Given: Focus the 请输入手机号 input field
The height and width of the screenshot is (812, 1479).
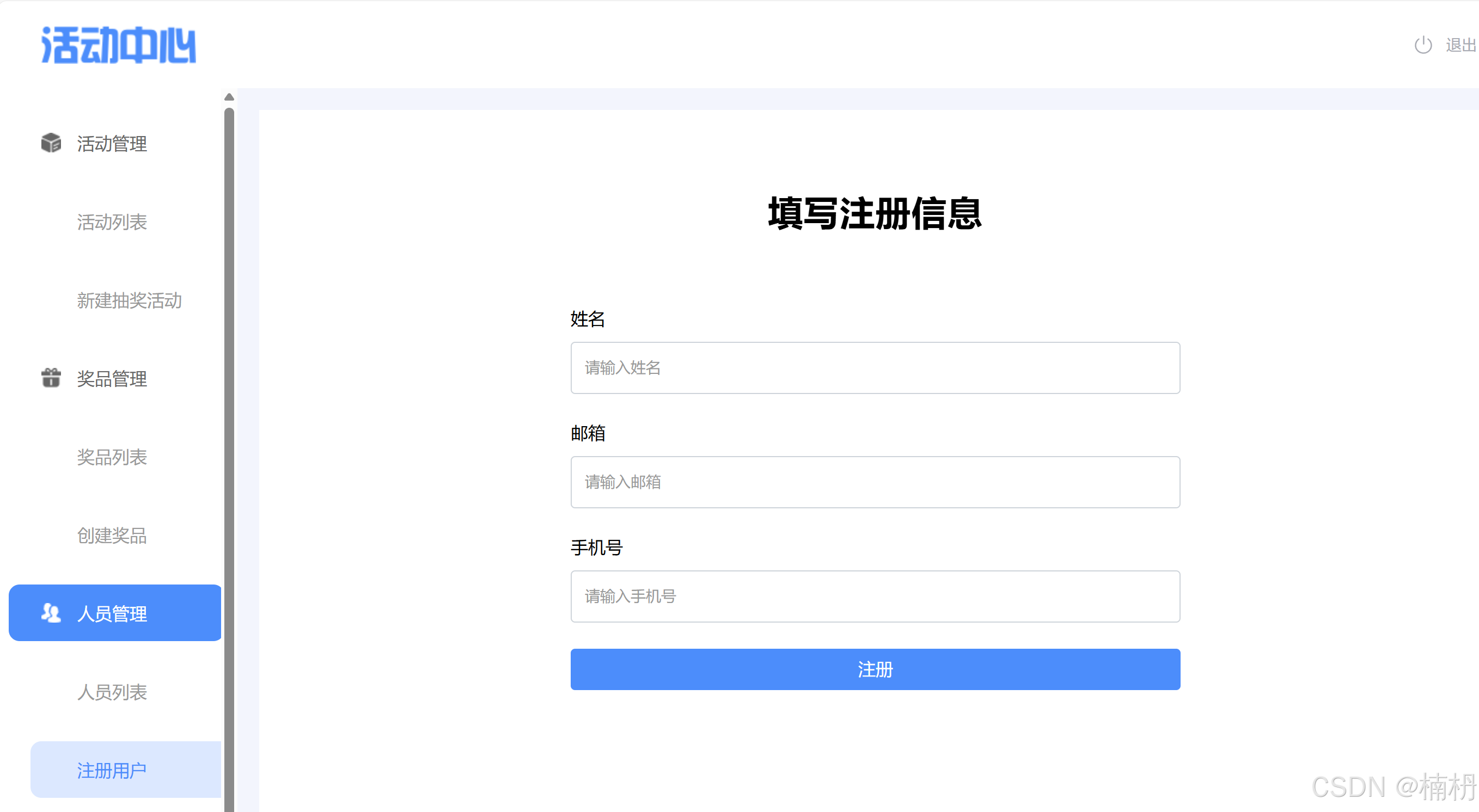Looking at the screenshot, I should pyautogui.click(x=875, y=596).
